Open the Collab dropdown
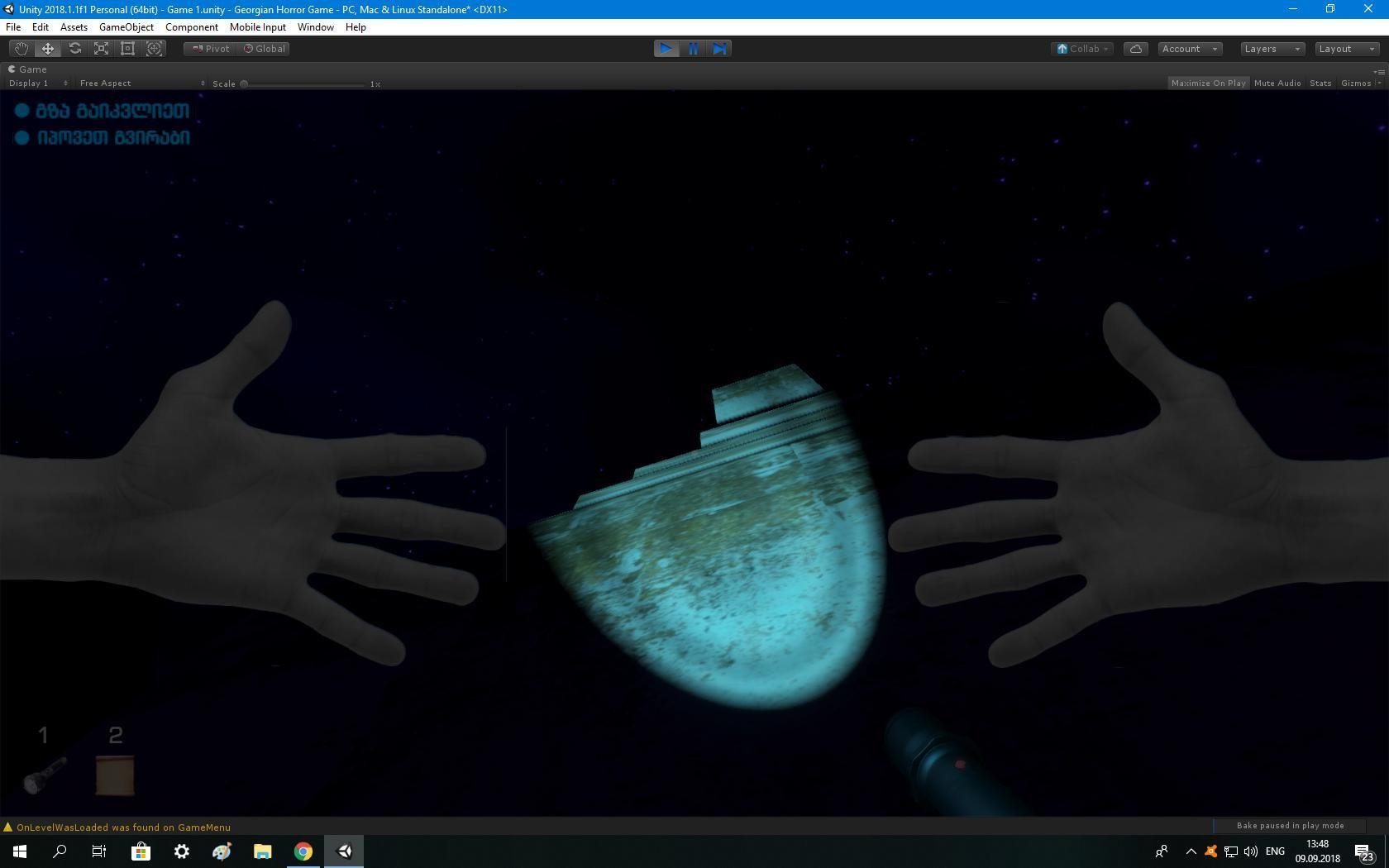The image size is (1389, 868). pos(1082,49)
